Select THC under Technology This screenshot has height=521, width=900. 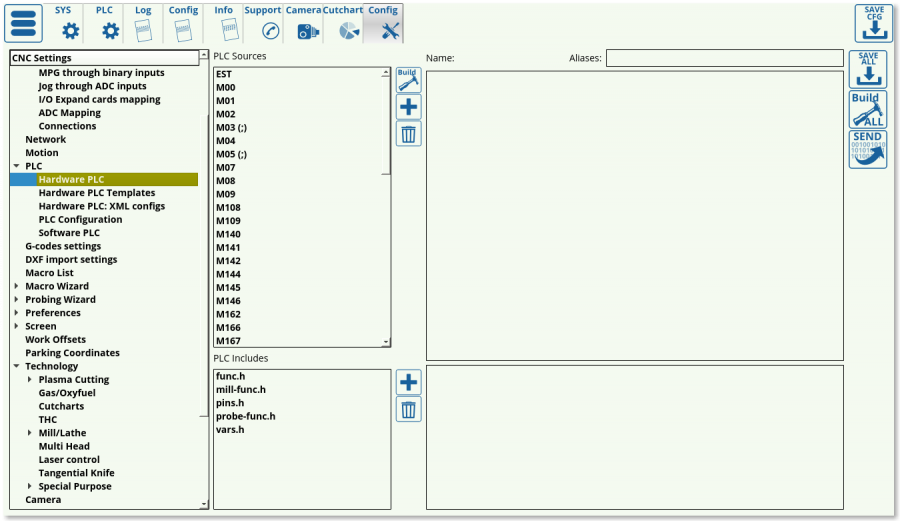tap(48, 419)
